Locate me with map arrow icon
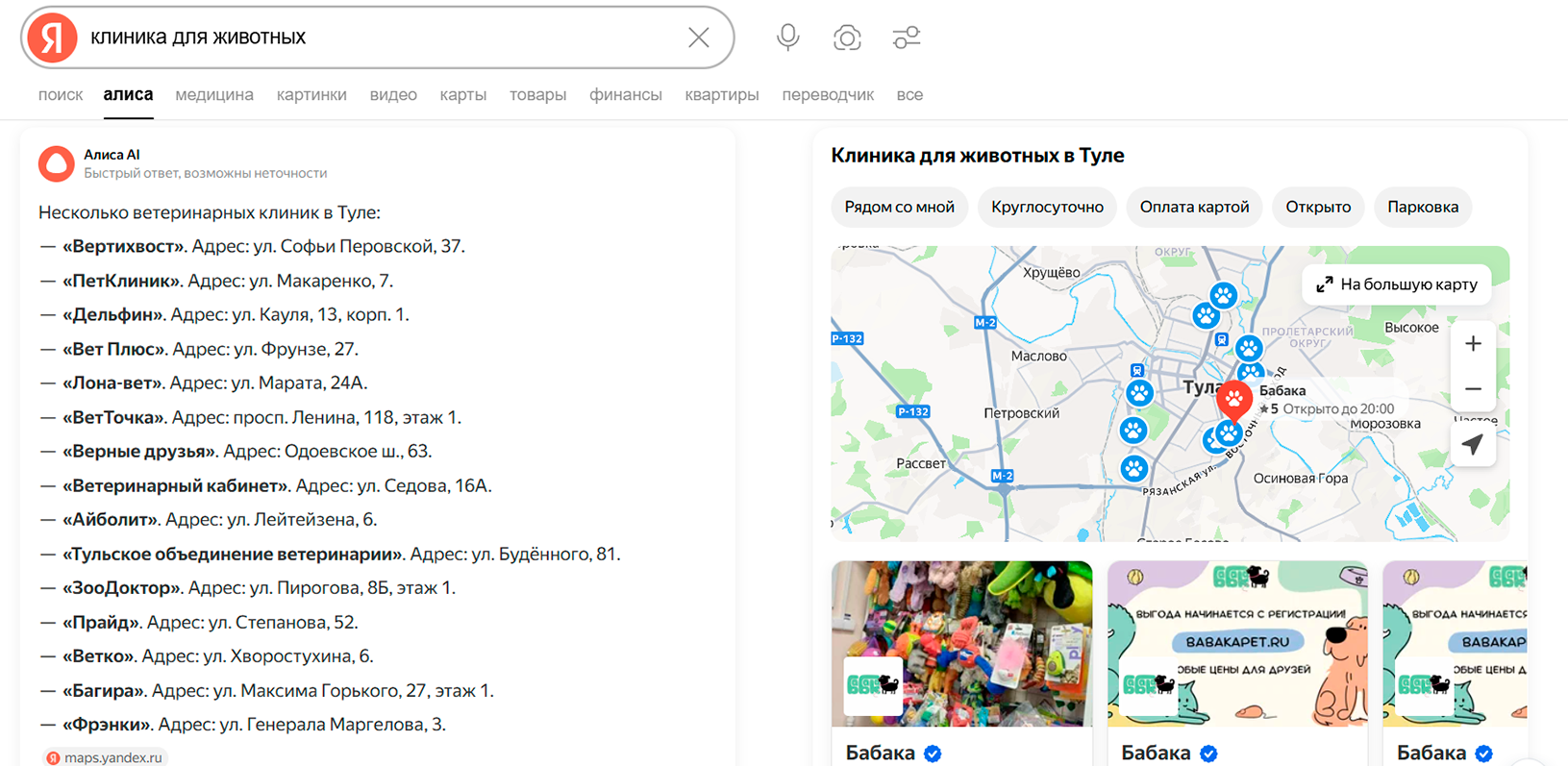1568x766 pixels. point(1473,445)
